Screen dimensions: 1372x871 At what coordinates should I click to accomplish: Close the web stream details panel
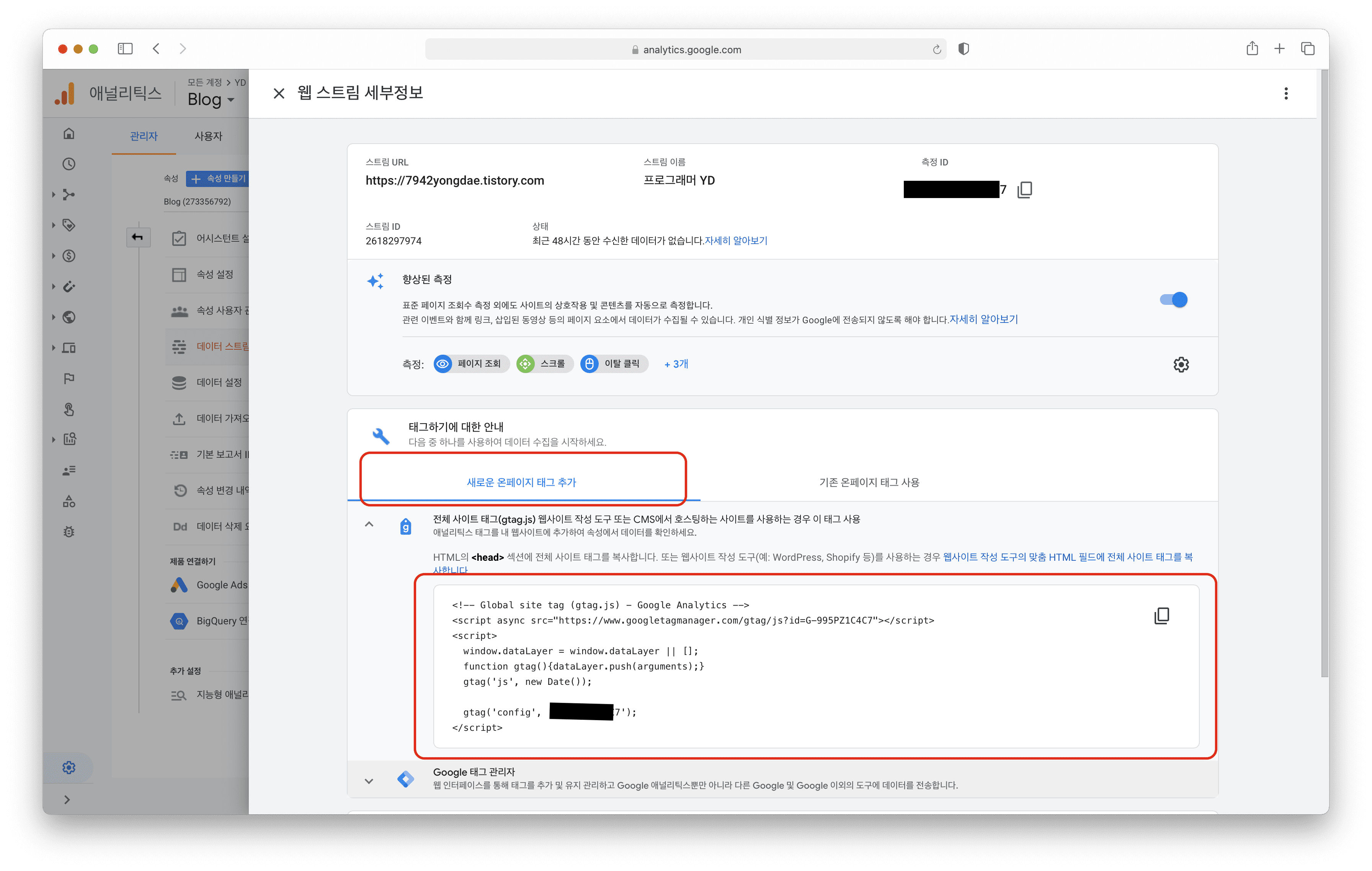tap(279, 93)
